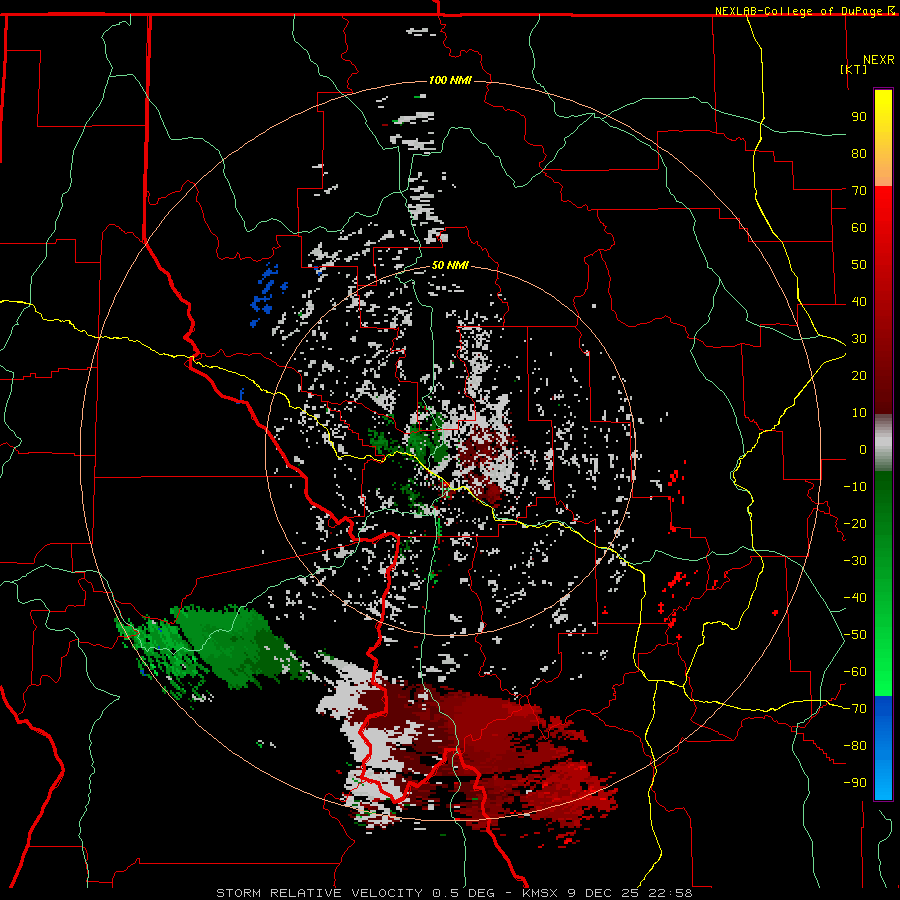The image size is (900, 900).
Task: Click the positive 80 scale value
Action: click(859, 154)
